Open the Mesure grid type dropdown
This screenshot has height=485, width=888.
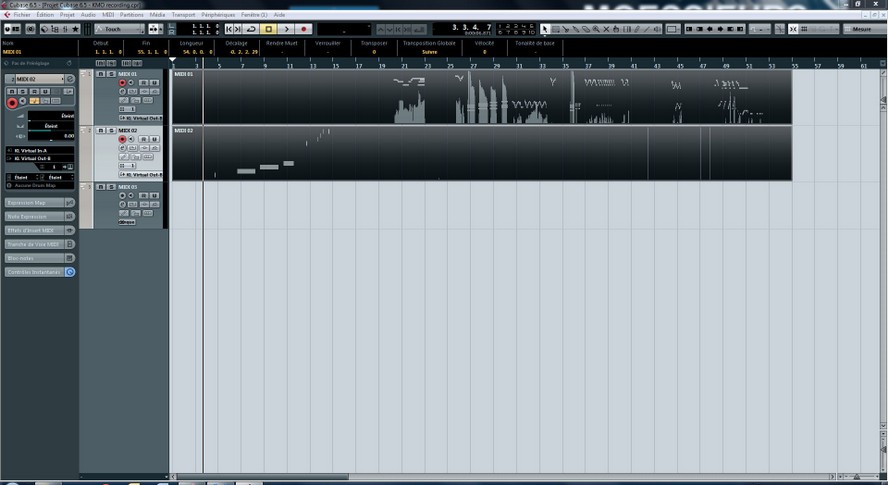pyautogui.click(x=862, y=29)
